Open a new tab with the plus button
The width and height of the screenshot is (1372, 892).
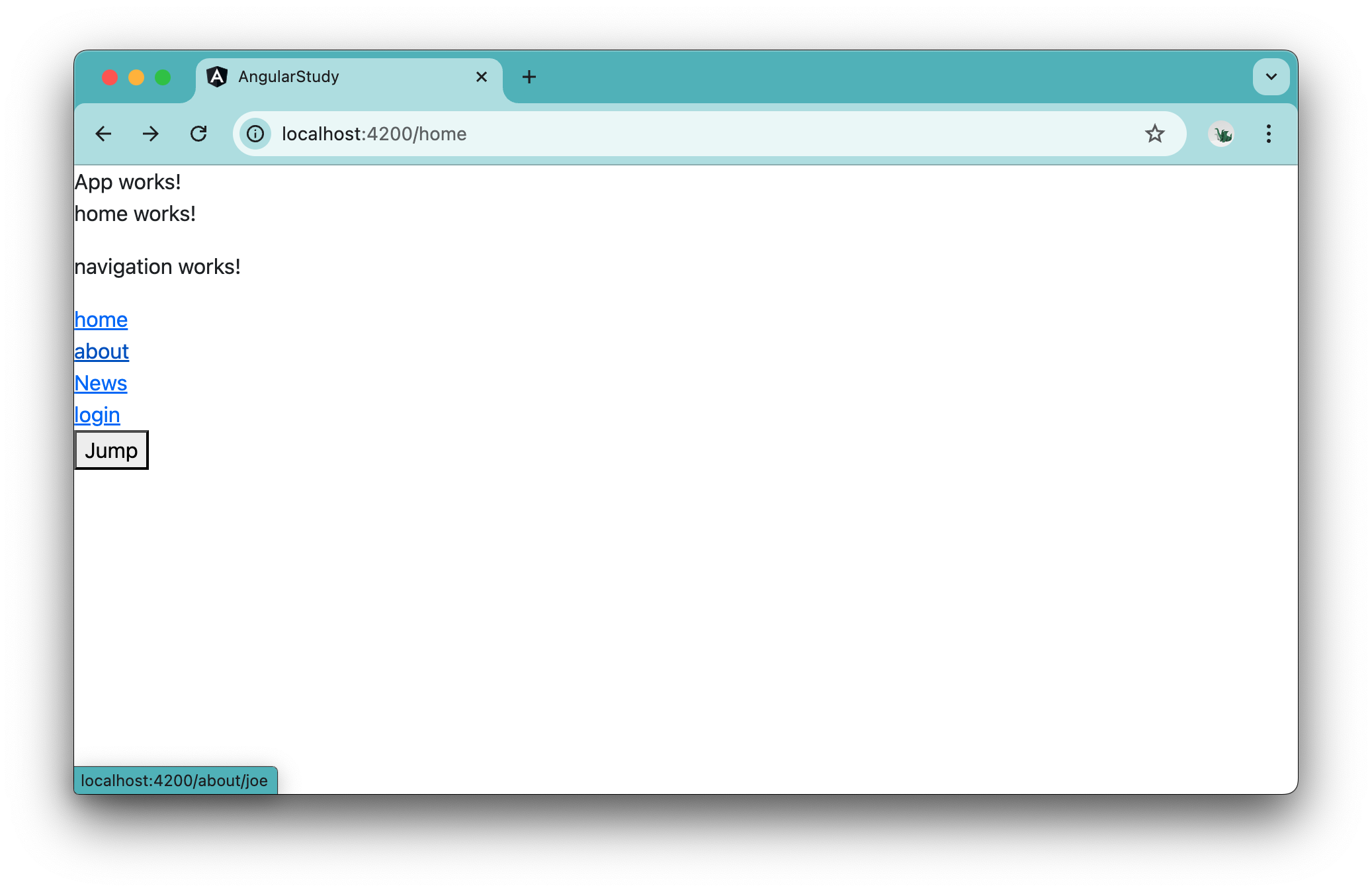tap(529, 77)
